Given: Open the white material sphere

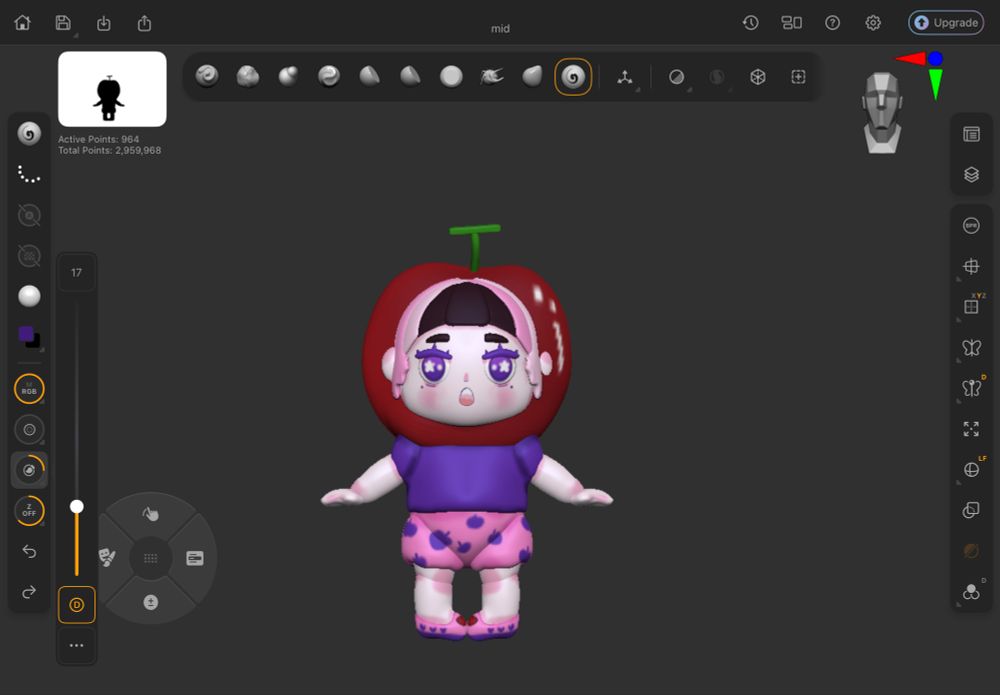Looking at the screenshot, I should point(29,296).
